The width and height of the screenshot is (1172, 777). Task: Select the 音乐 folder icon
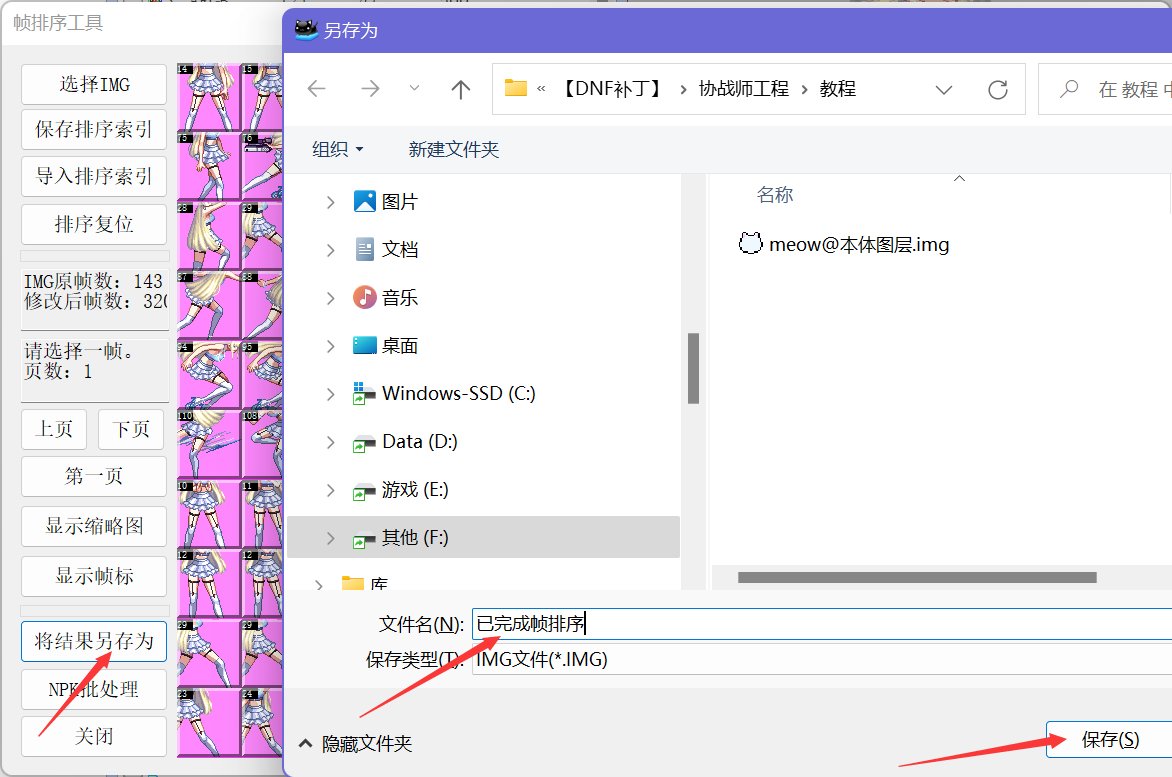[x=364, y=297]
